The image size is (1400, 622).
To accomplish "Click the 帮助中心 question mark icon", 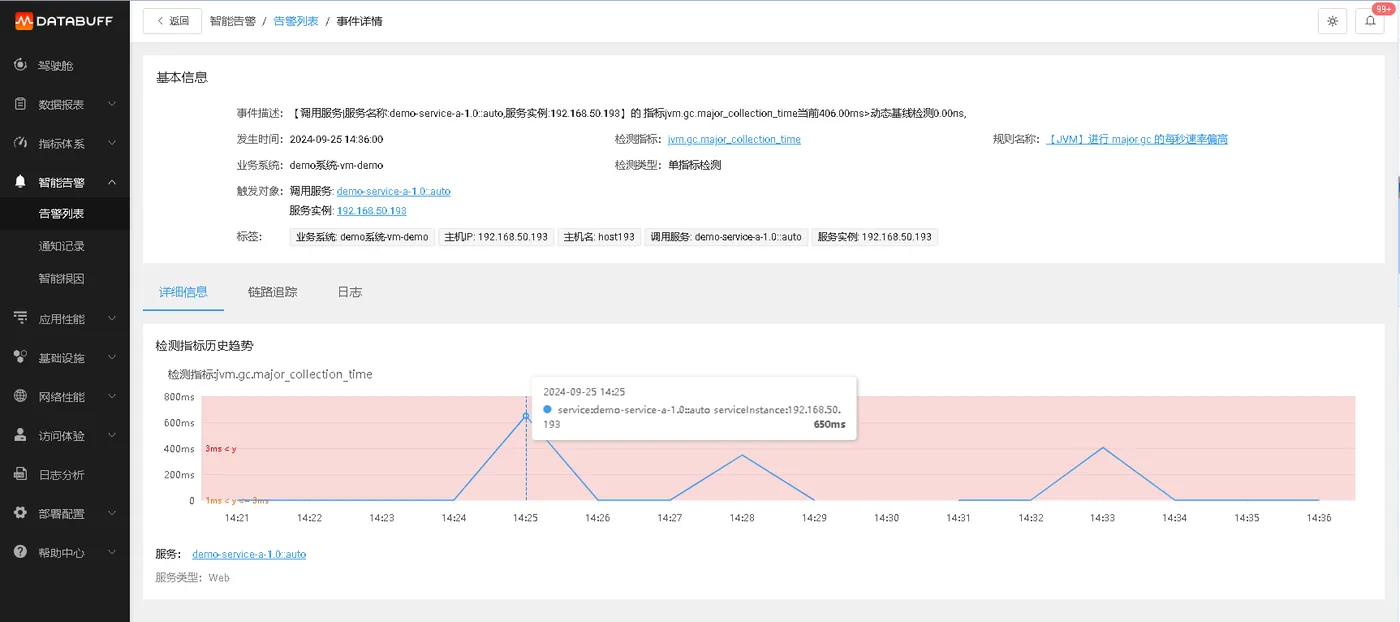I will (x=20, y=553).
